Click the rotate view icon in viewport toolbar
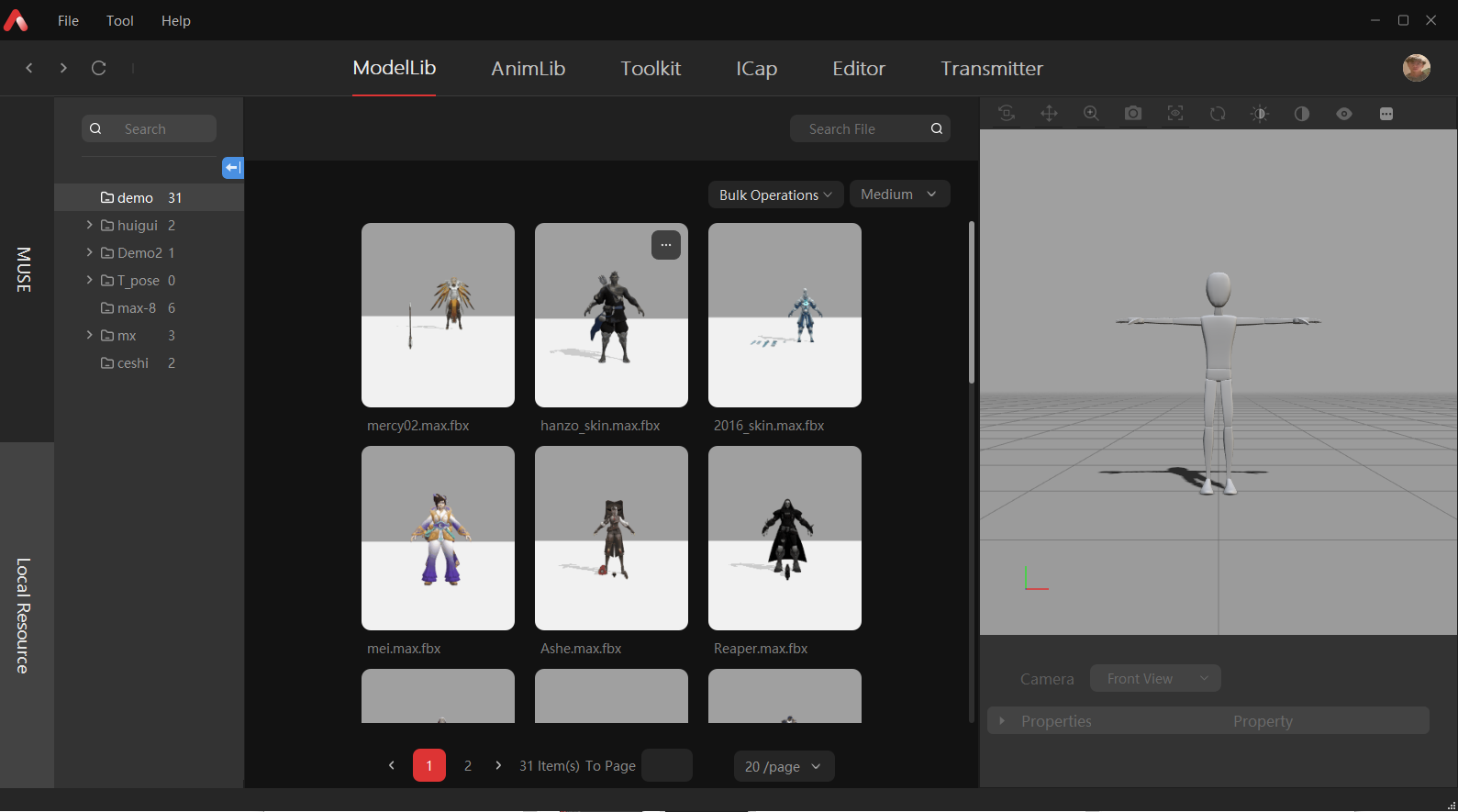The height and width of the screenshot is (812, 1458). pyautogui.click(x=1007, y=114)
